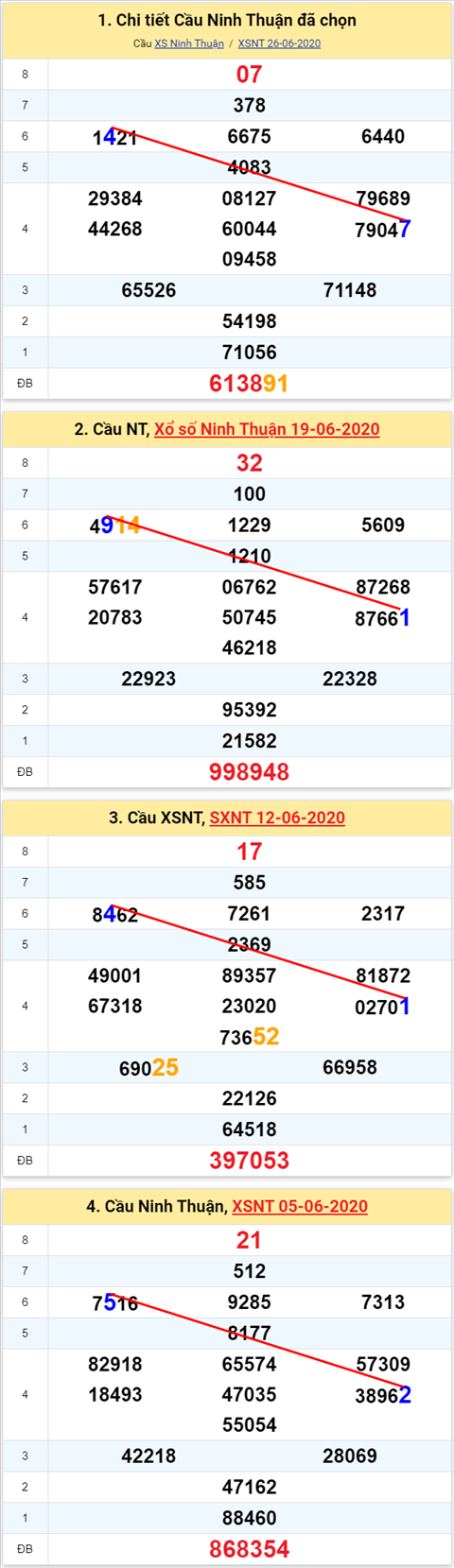Open Xổ số Ninh Thuận 19-06-2020 link
This screenshot has width=454, height=1568.
[x=267, y=429]
